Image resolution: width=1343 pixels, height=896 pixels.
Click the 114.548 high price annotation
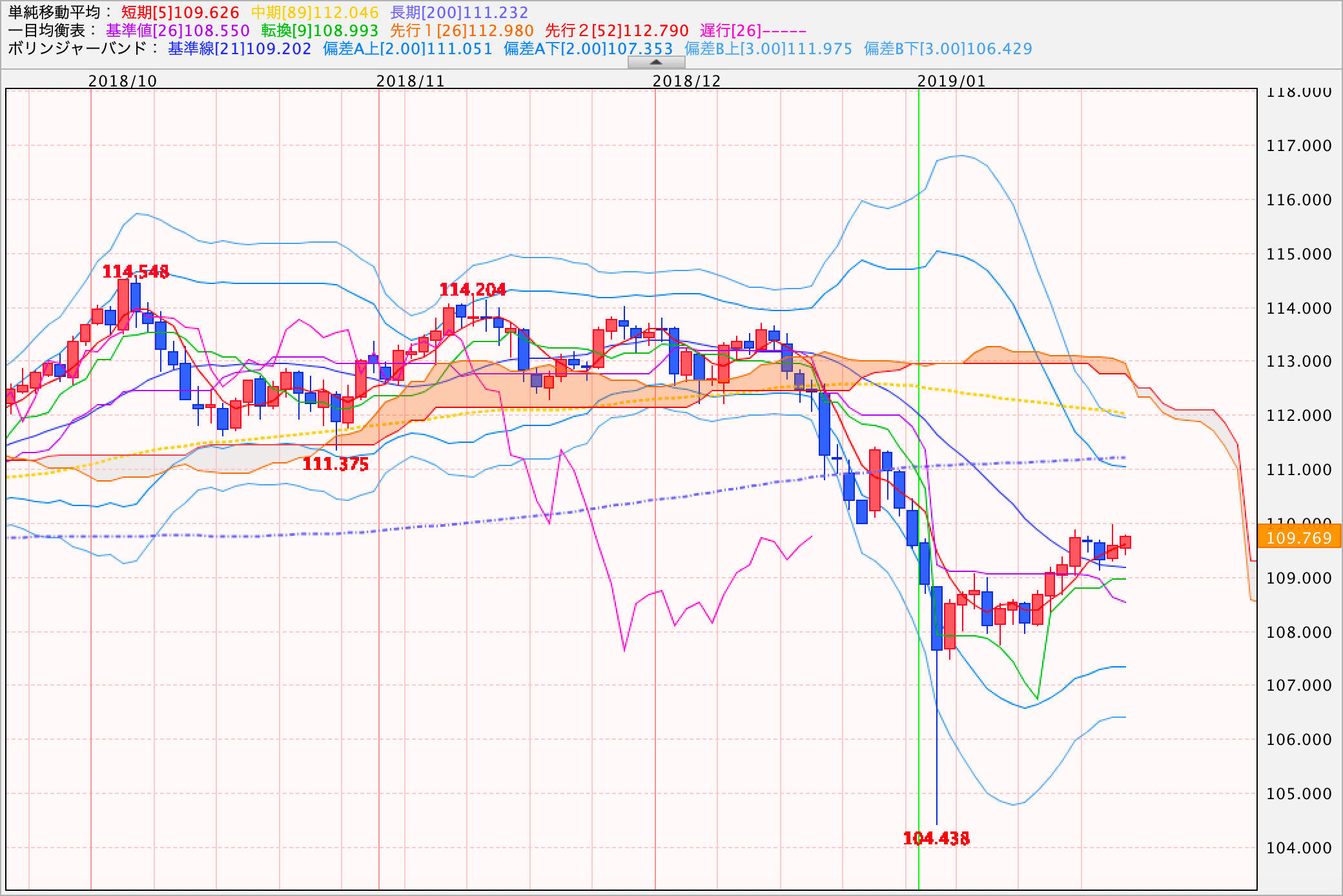click(x=136, y=272)
